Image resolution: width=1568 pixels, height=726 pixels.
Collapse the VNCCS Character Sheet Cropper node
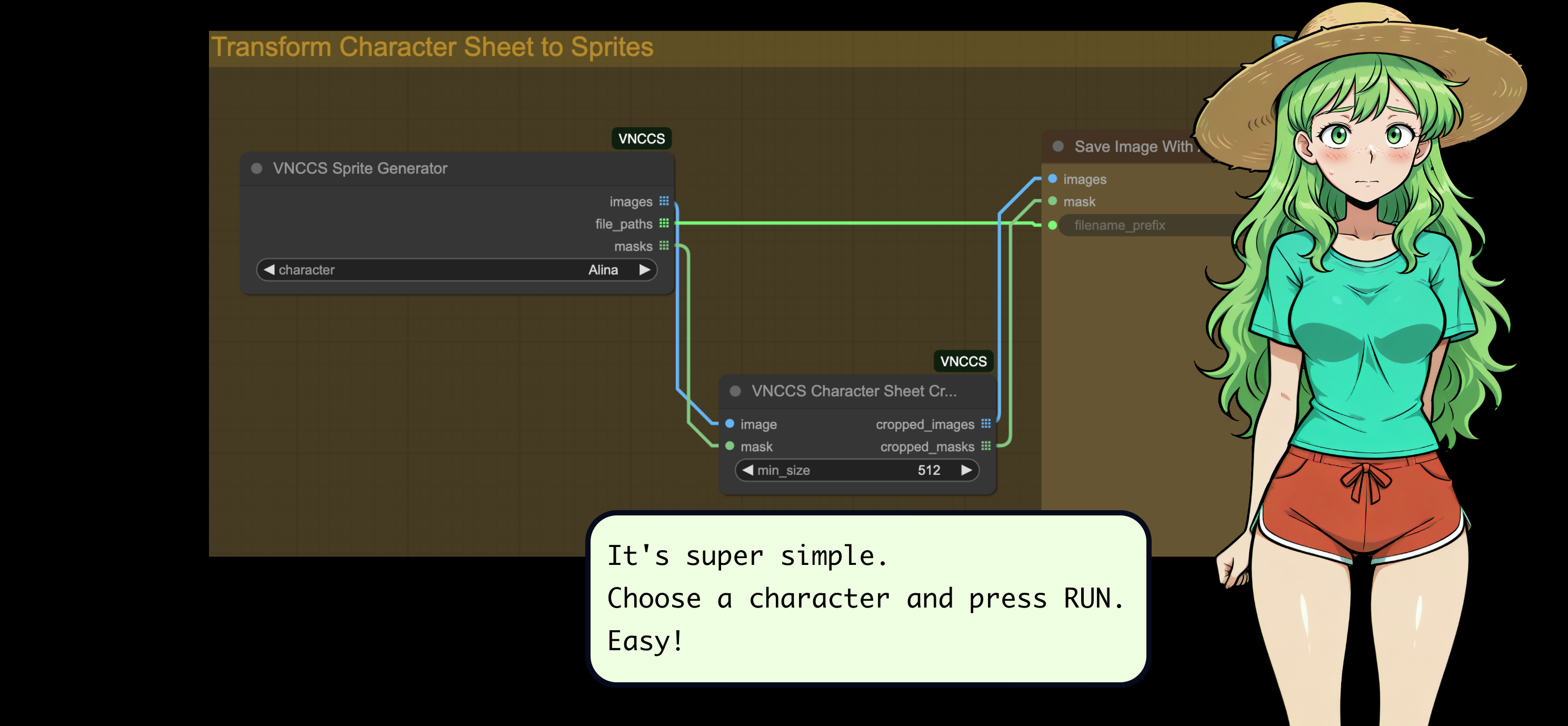(x=735, y=391)
